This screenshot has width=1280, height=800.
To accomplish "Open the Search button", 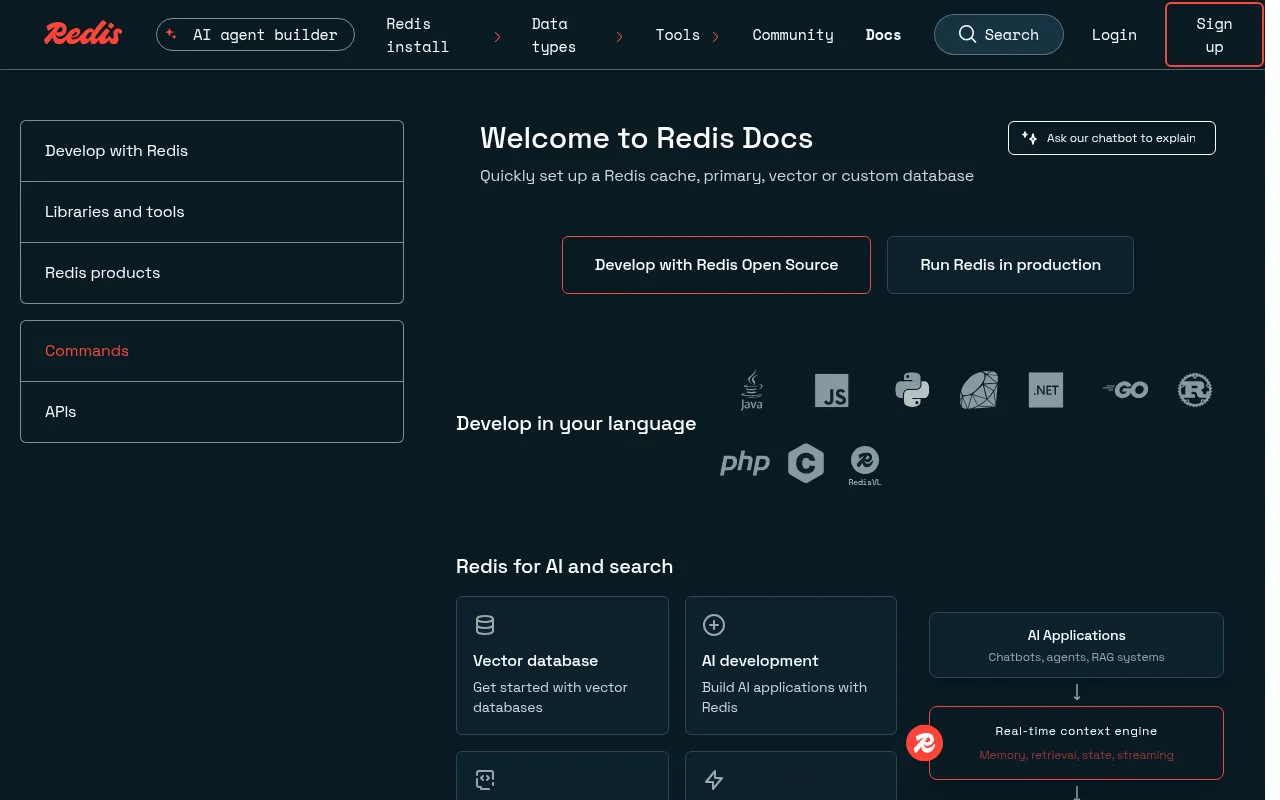I will pos(999,34).
